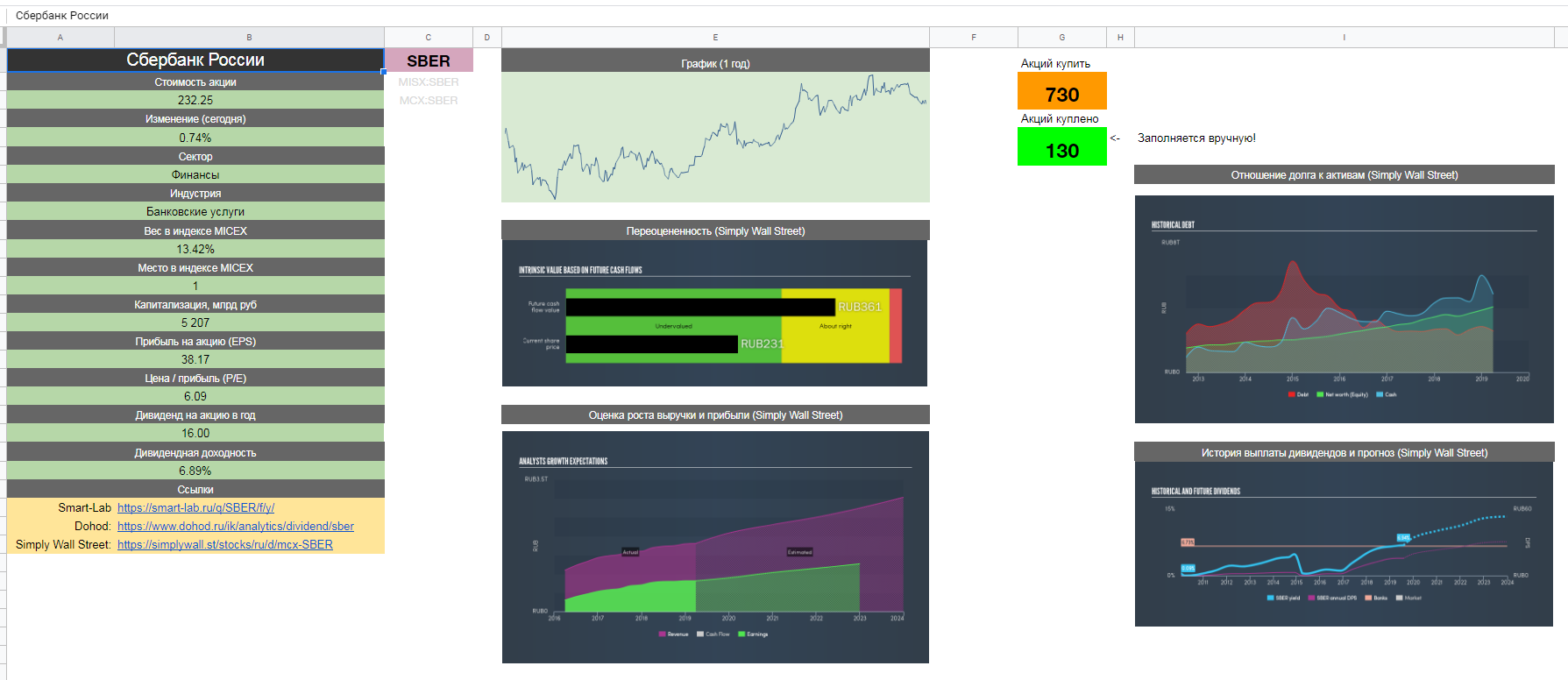
Task: Click the Изменение (сегодня) header cell
Action: 195,118
